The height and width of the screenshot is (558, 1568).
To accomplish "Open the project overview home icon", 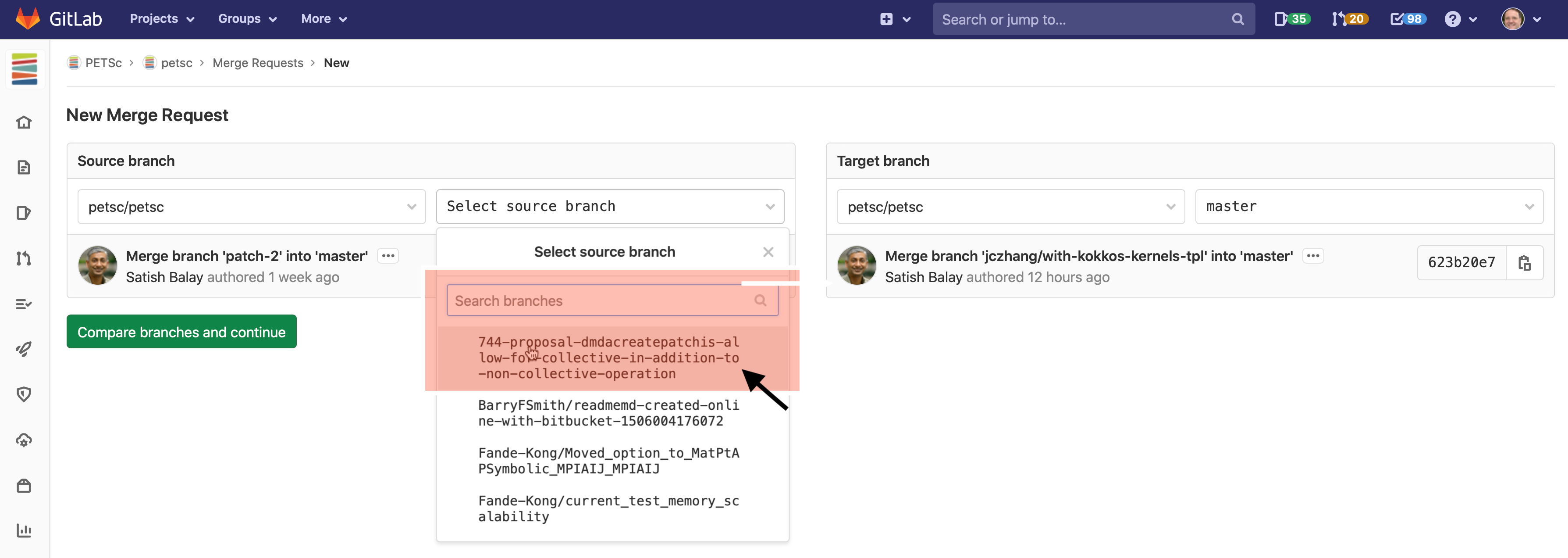I will point(24,122).
